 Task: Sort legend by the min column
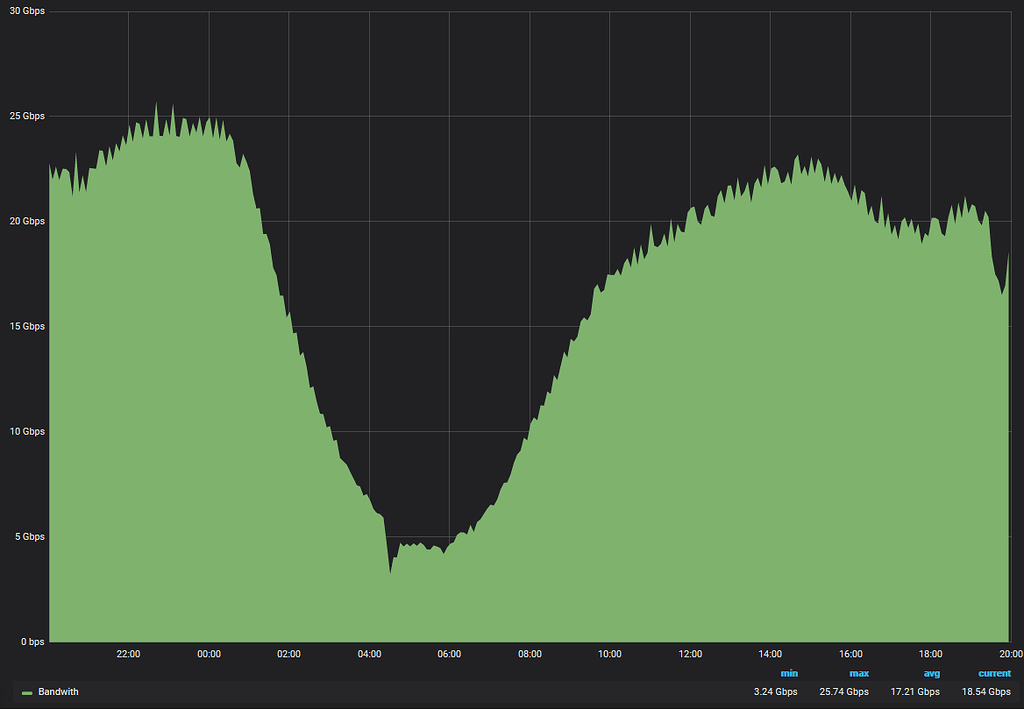[x=789, y=673]
